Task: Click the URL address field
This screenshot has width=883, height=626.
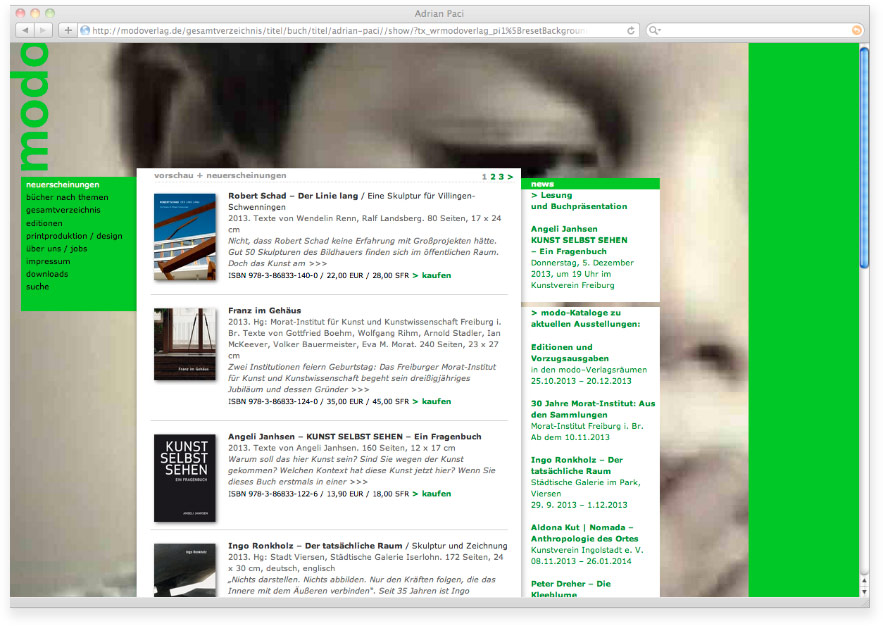Action: click(x=350, y=31)
